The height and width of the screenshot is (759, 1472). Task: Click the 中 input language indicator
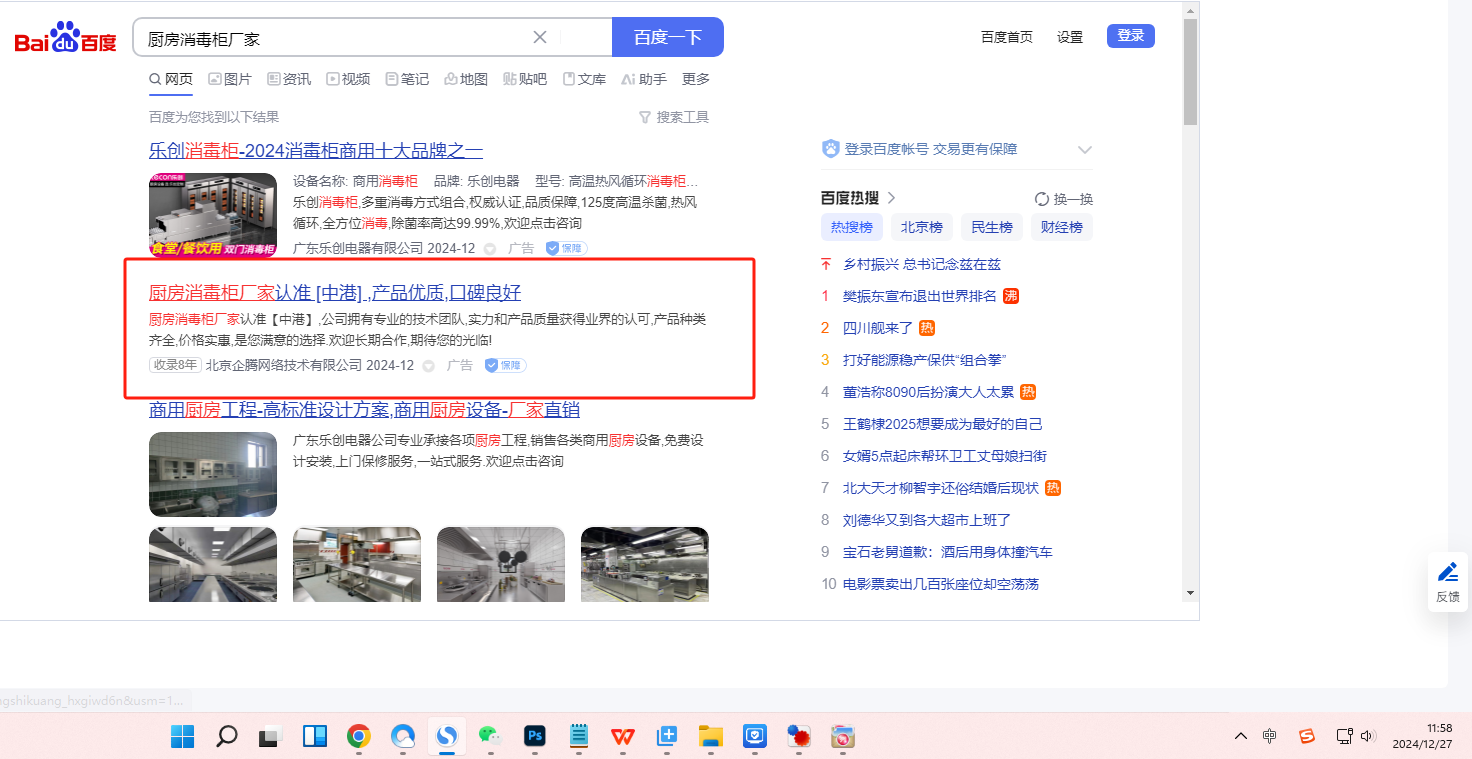(1270, 736)
